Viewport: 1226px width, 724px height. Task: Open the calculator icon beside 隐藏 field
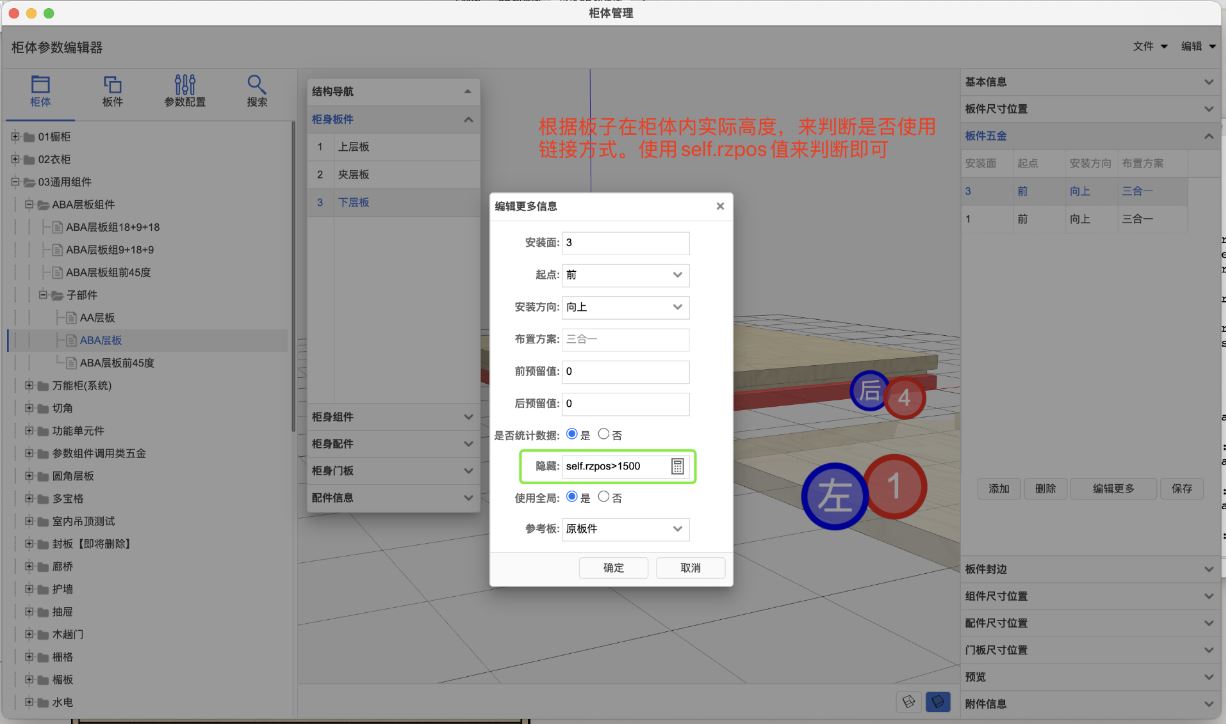[677, 466]
